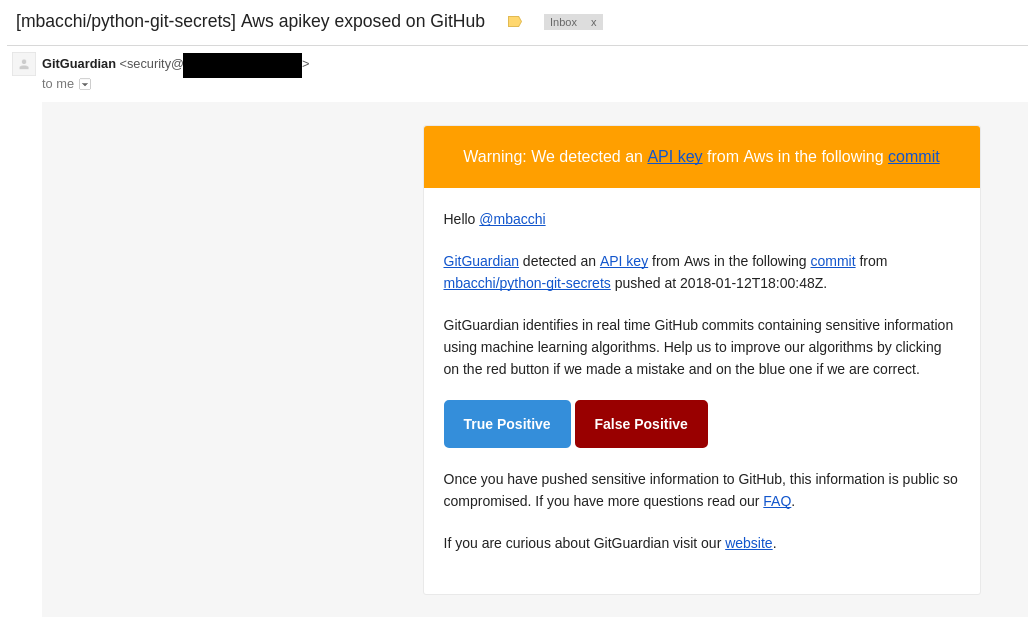This screenshot has width=1028, height=617.
Task: Open 'API key' link in orange banner
Action: coord(674,157)
